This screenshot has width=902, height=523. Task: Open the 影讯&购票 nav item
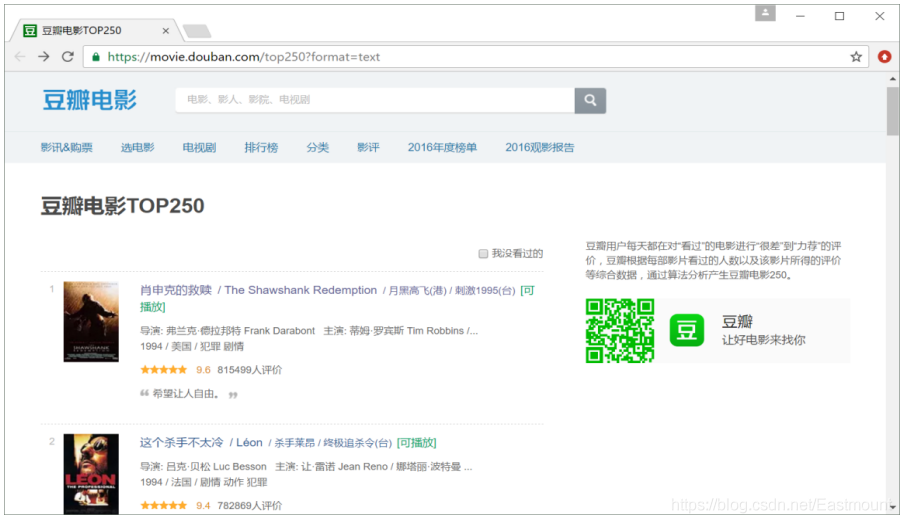[67, 147]
